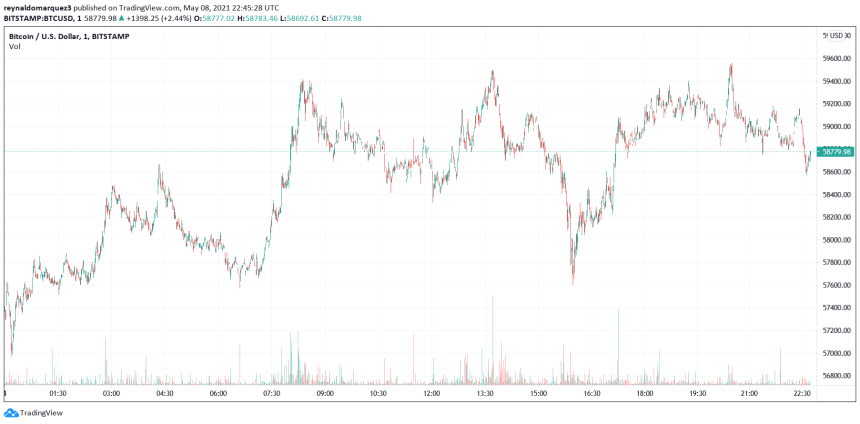Click the TradingView cloud logo icon

click(x=10, y=412)
